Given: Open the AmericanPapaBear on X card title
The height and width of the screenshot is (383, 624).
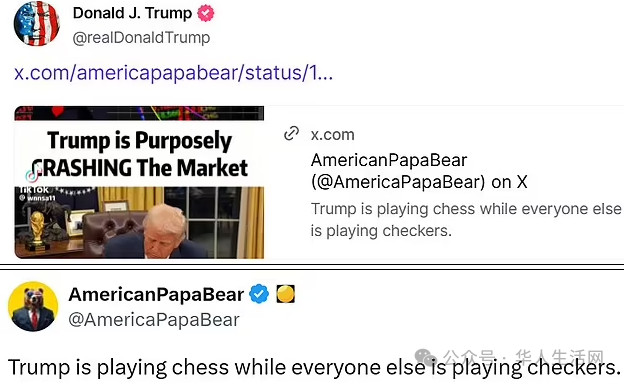Looking at the screenshot, I should (419, 171).
